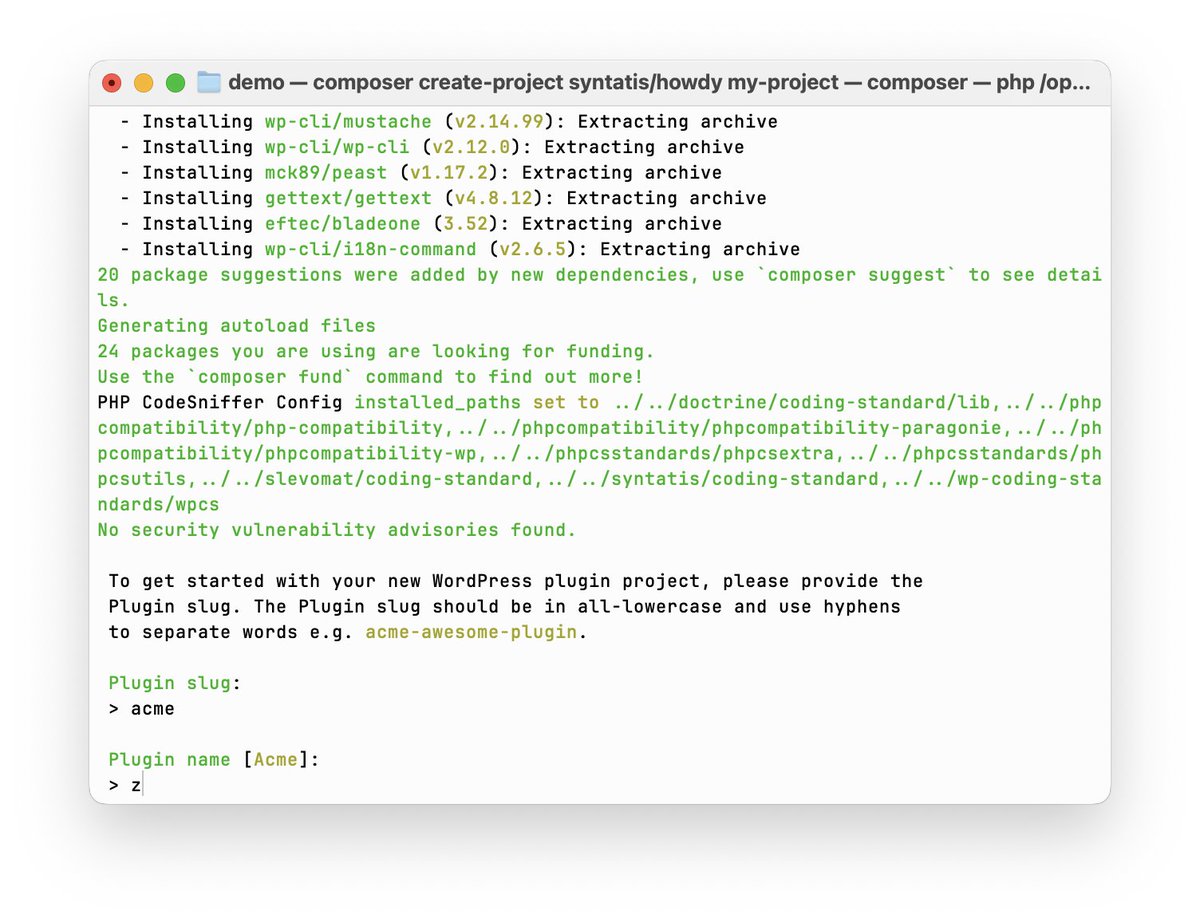
Task: Click 'No security vulnerability advisories found.' line
Action: pyautogui.click(x=337, y=530)
